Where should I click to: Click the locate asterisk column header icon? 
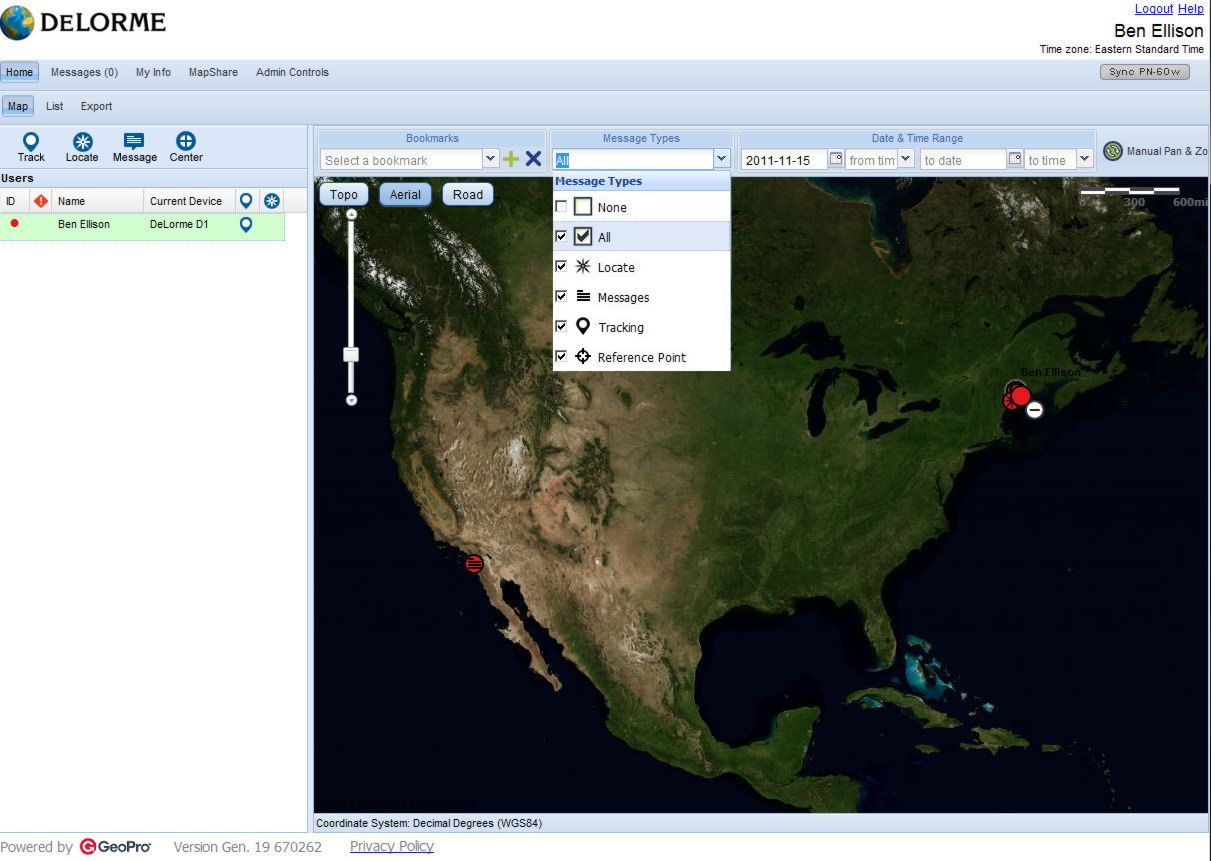[x=272, y=201]
